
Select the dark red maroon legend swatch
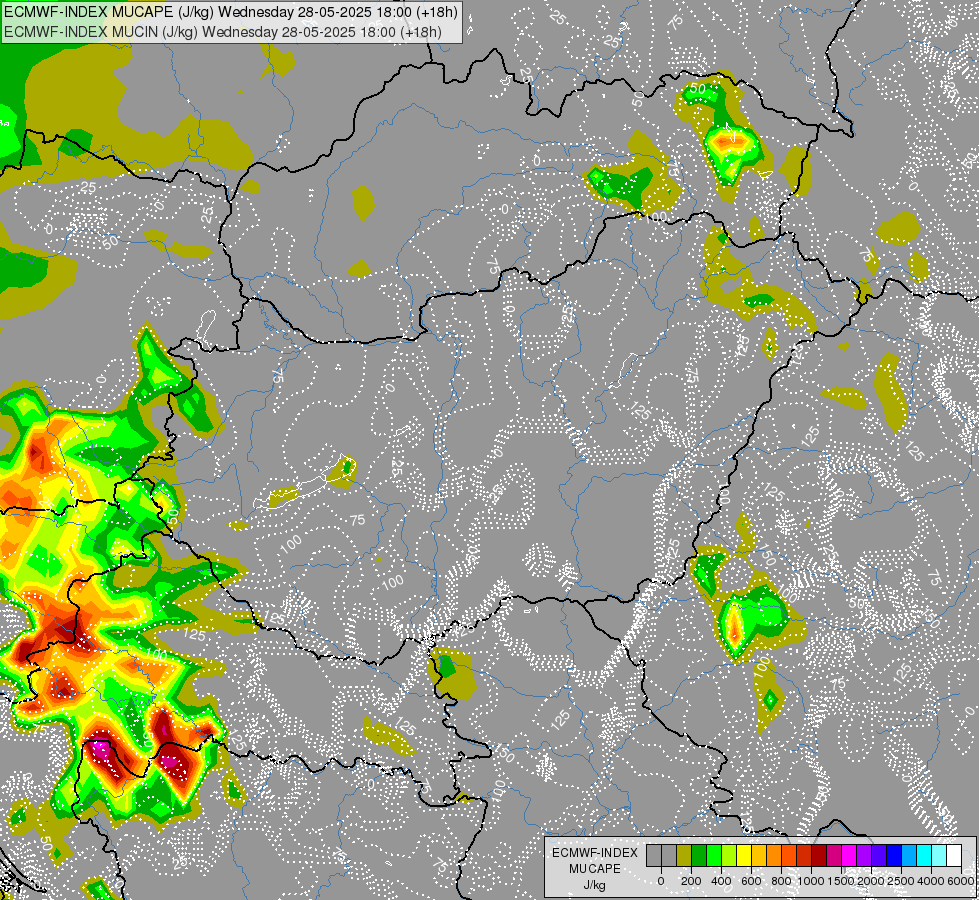[820, 856]
